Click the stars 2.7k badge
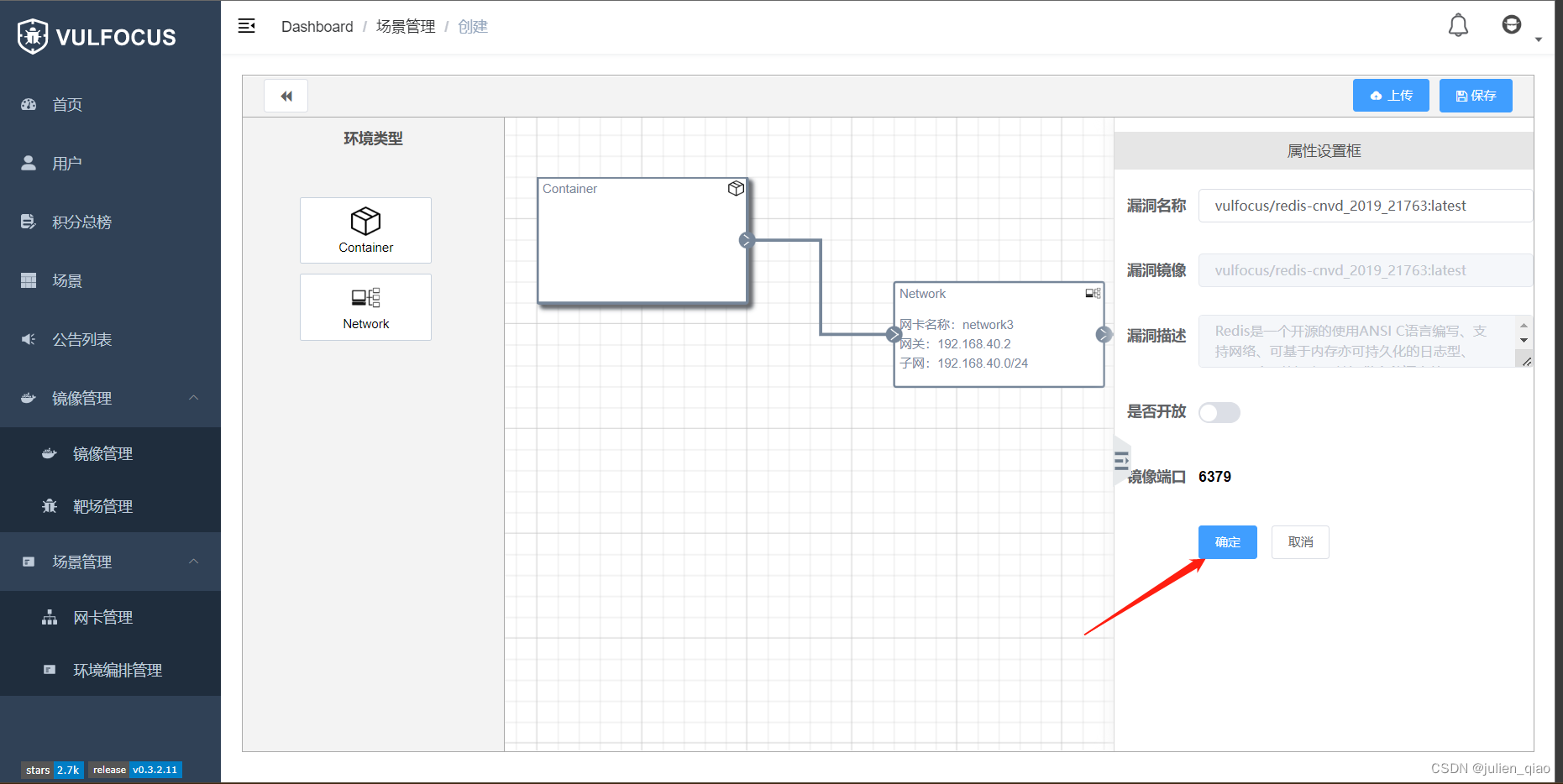Image resolution: width=1563 pixels, height=784 pixels. click(52, 770)
